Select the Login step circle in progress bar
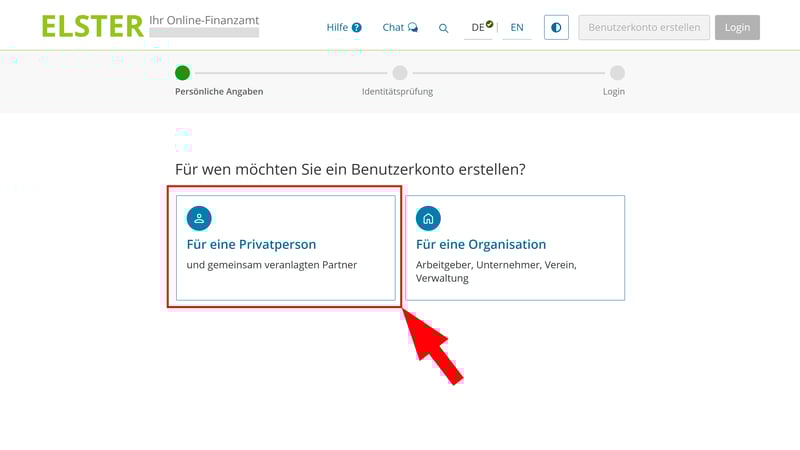The image size is (800, 450). click(x=617, y=73)
